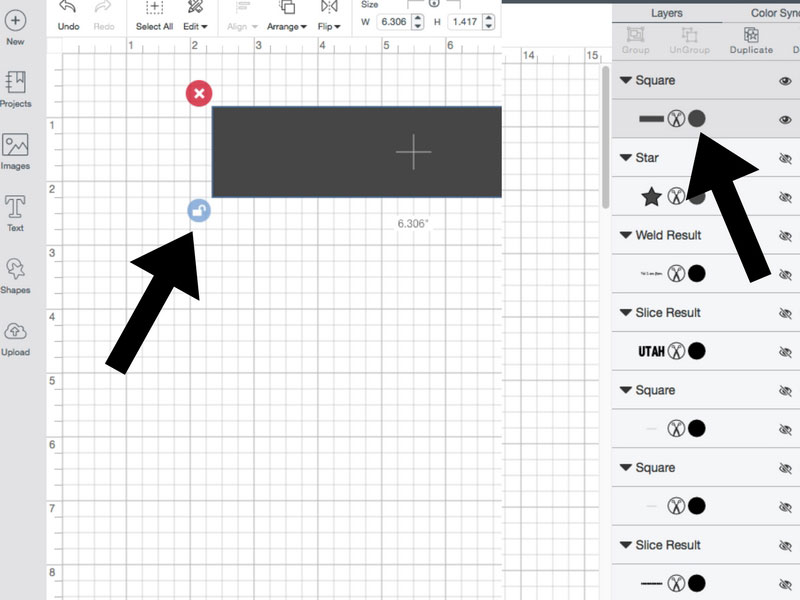Switch to the Layers tab
This screenshot has height=600, width=800.
pos(667,13)
